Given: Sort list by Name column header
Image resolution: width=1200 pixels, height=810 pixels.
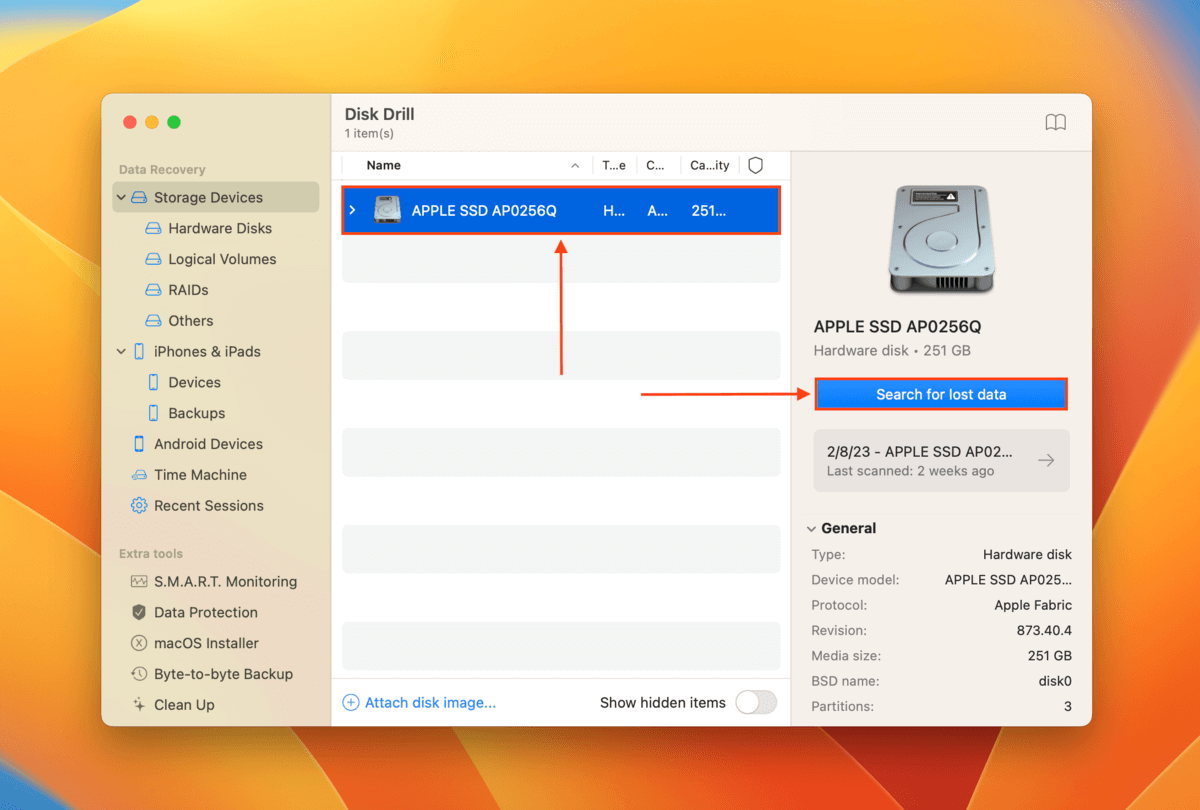Looking at the screenshot, I should 384,165.
